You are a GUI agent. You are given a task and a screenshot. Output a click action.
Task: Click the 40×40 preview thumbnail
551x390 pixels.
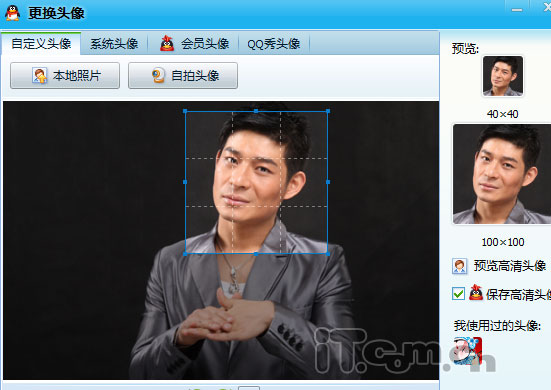[503, 76]
